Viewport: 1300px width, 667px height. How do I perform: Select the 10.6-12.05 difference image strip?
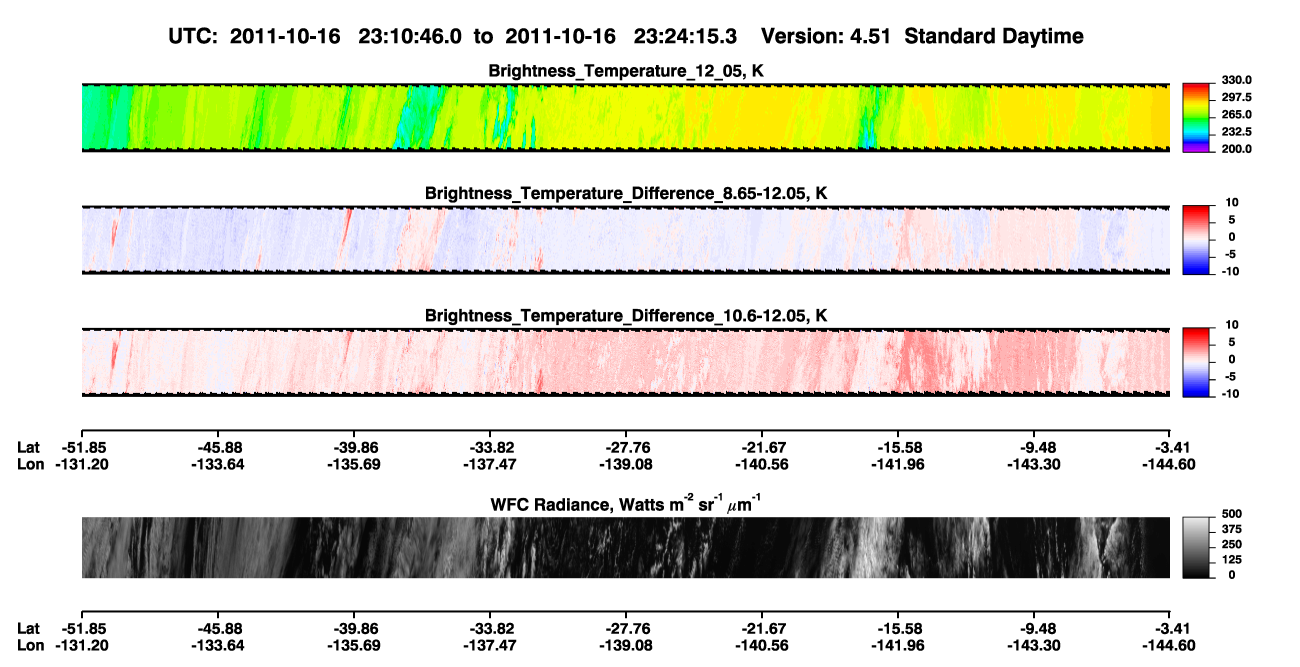[x=625, y=362]
